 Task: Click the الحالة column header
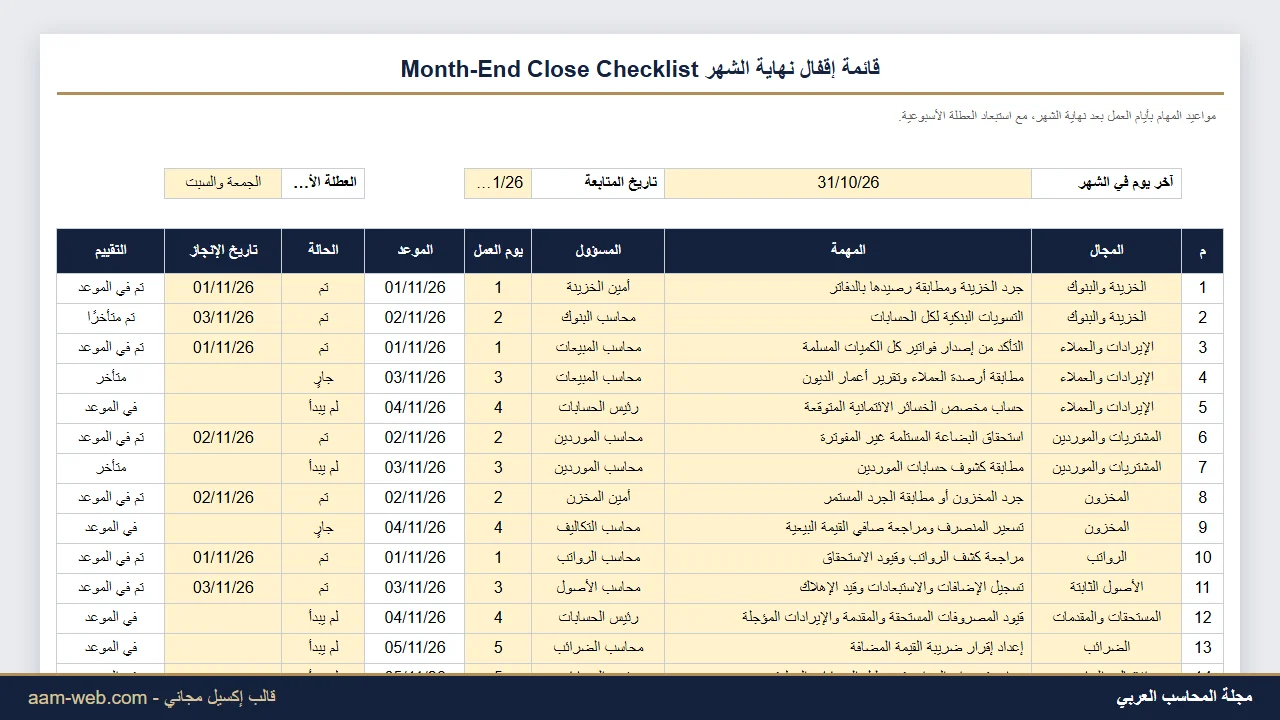pyautogui.click(x=323, y=251)
